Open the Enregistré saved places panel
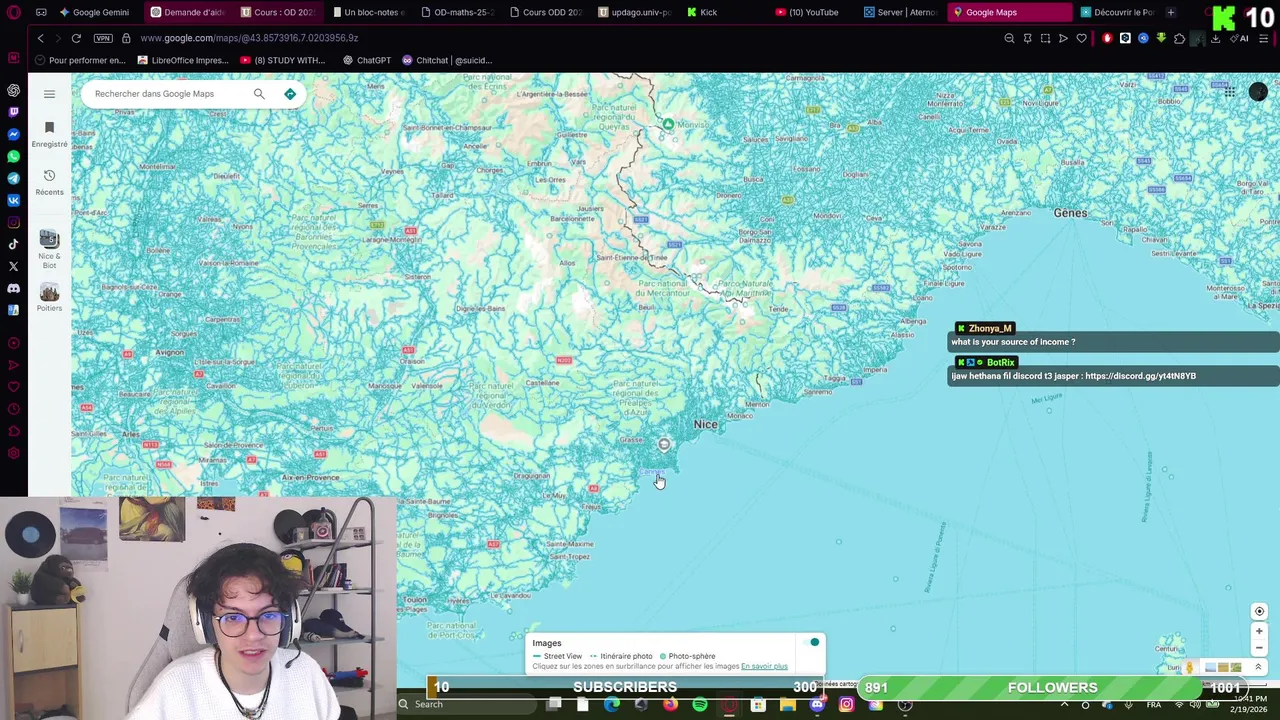1280x720 pixels. 49,134
